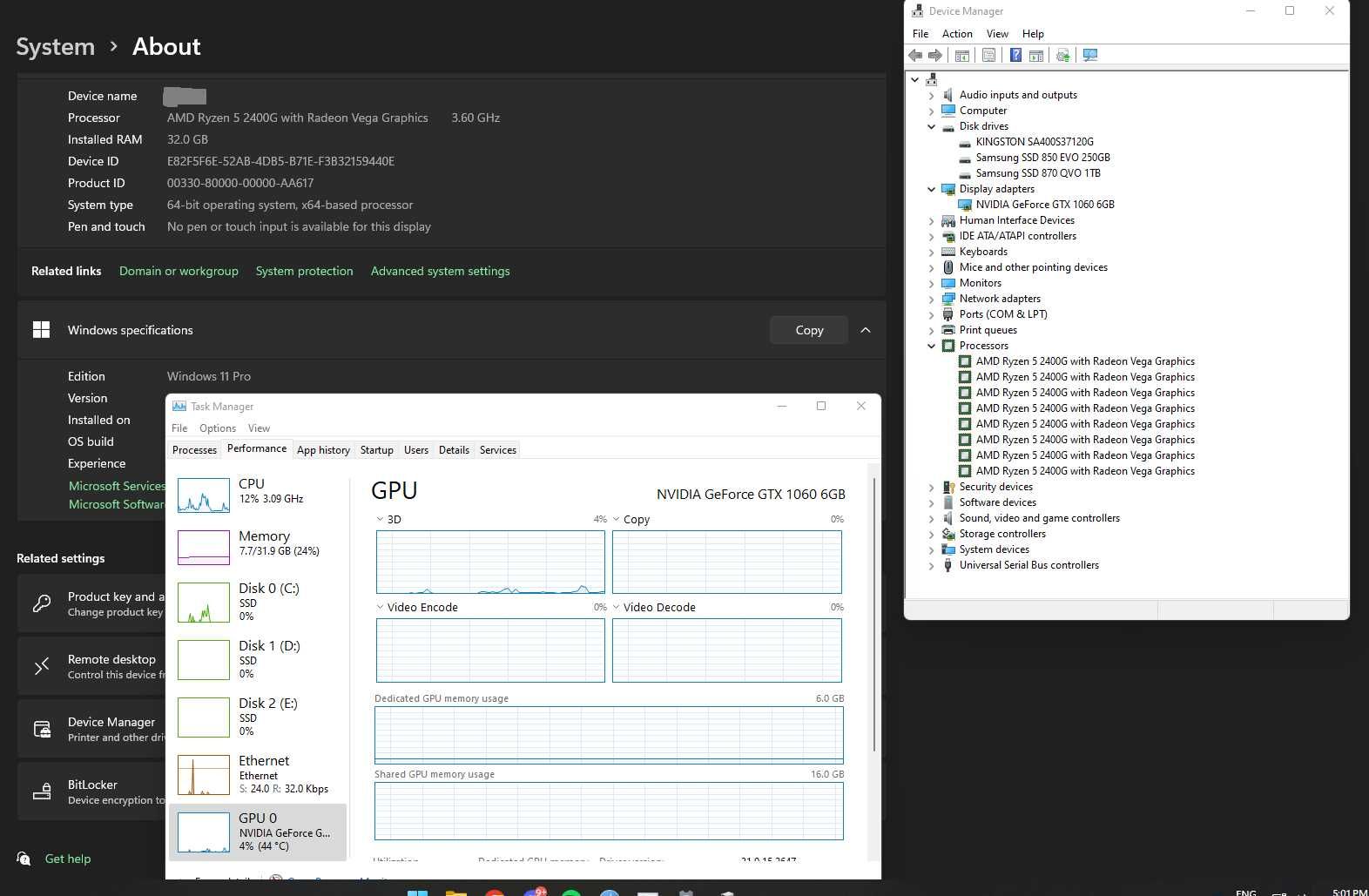Open the Options menu in Task Manager
1369x896 pixels.
(x=218, y=428)
